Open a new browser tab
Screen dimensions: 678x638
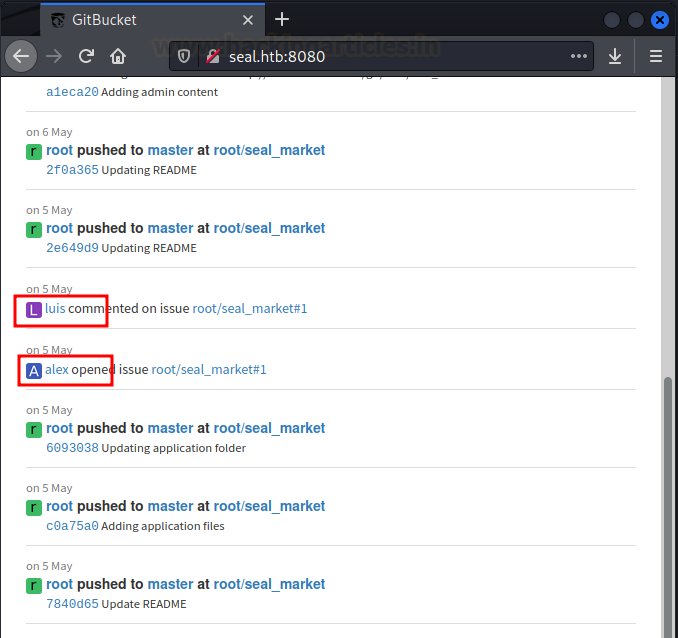point(282,19)
